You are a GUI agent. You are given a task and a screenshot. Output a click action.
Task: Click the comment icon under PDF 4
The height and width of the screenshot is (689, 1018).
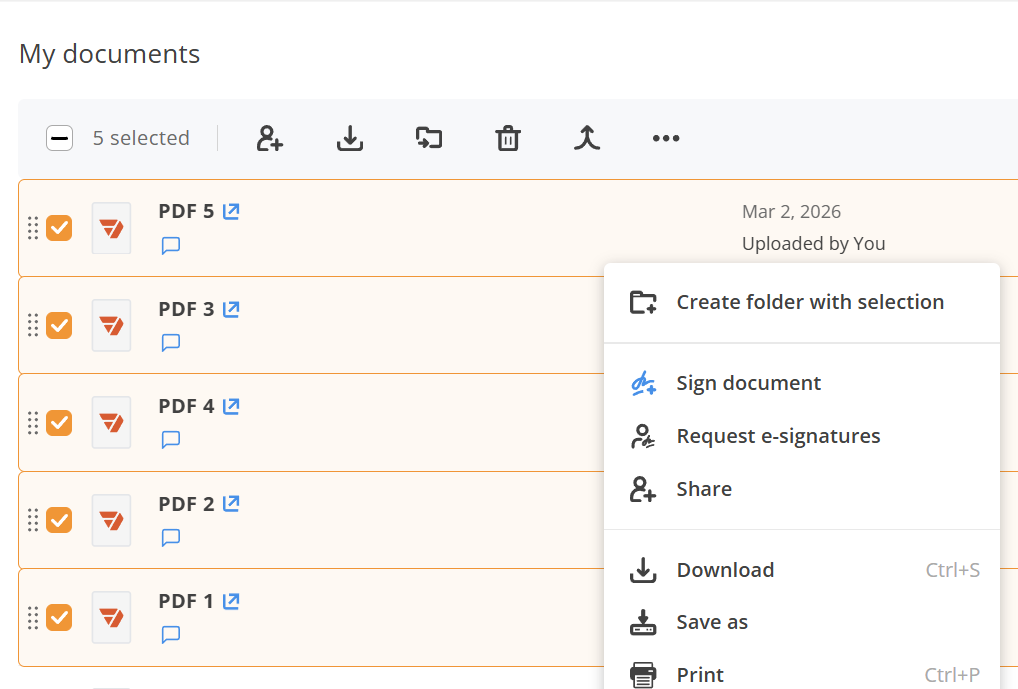(171, 440)
